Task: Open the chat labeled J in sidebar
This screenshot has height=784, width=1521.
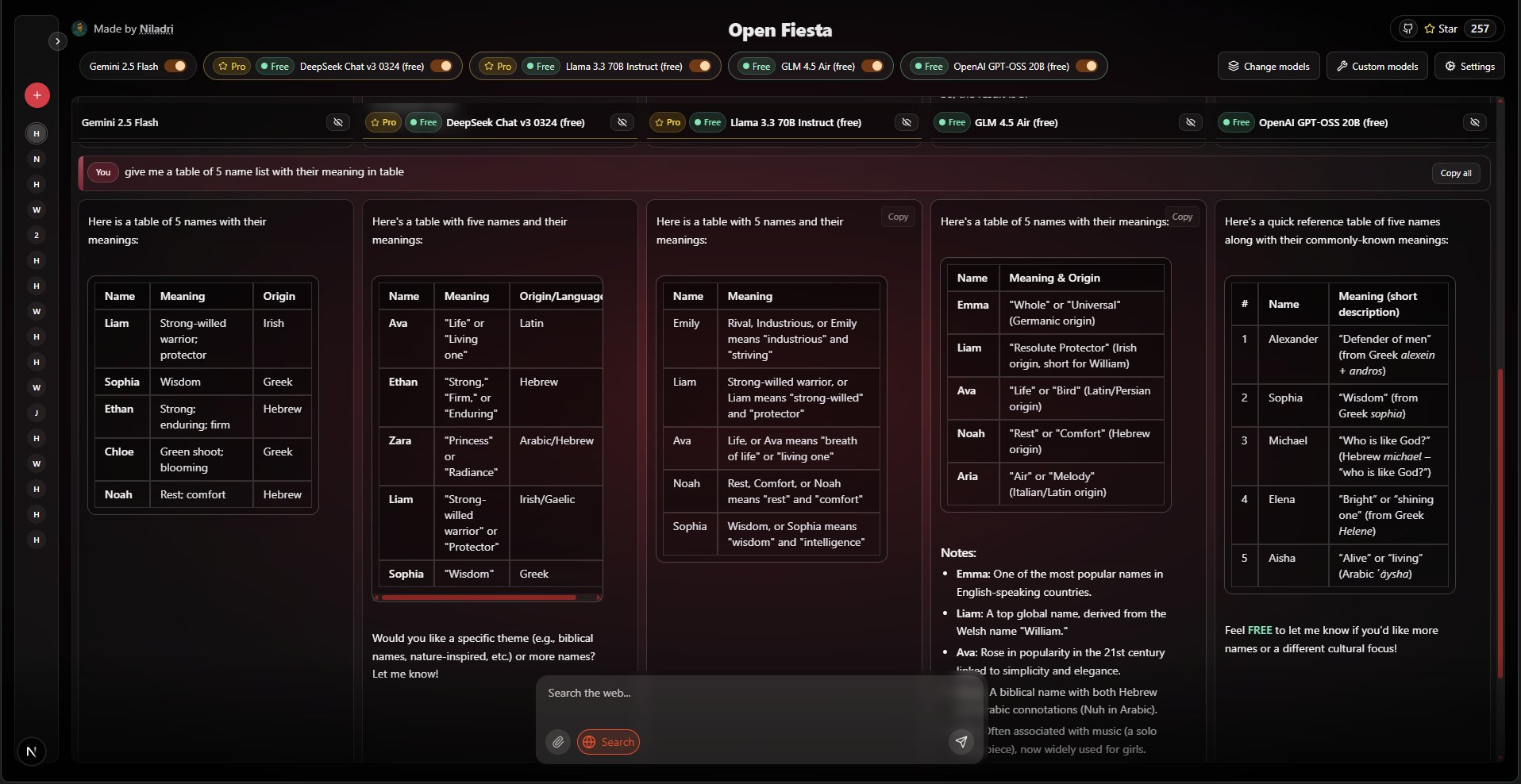Action: [x=37, y=413]
